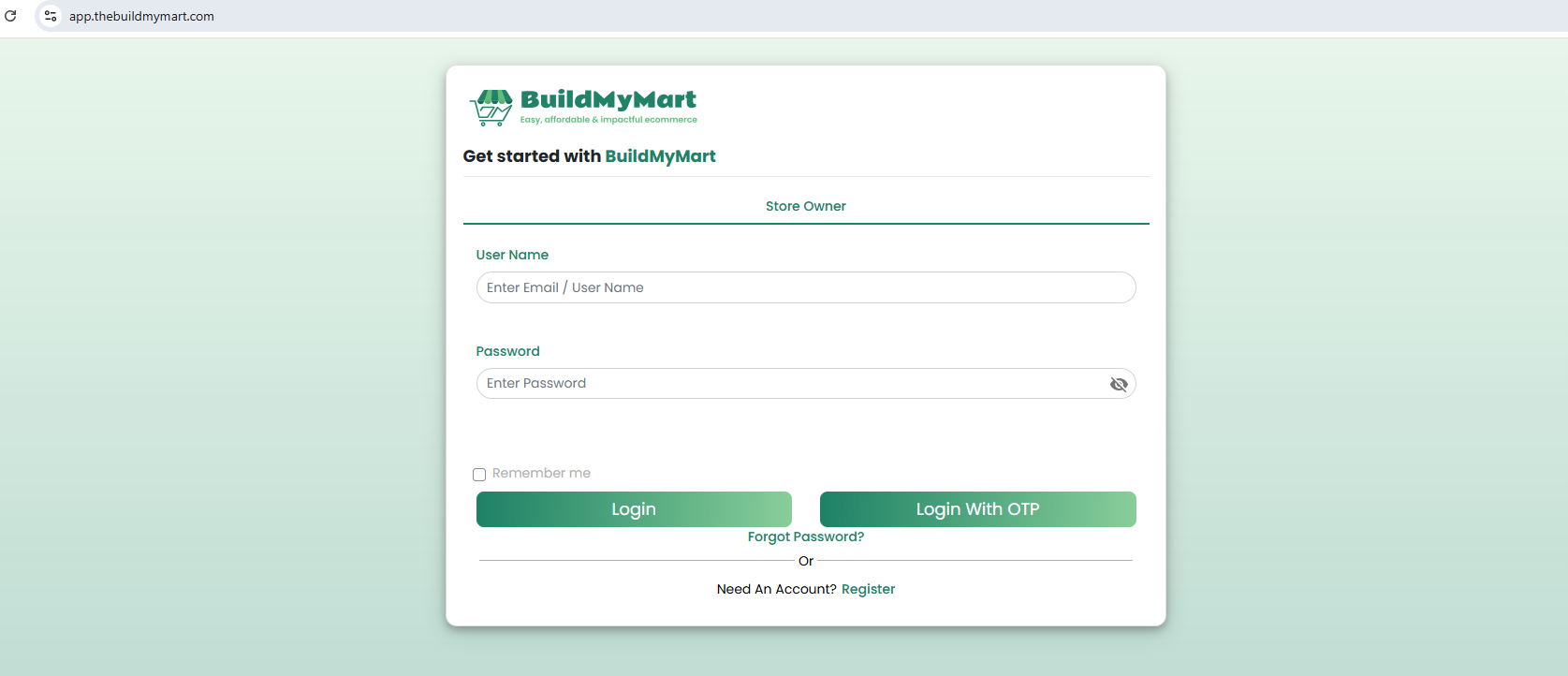Click the Need An Account? text
The height and width of the screenshot is (676, 1568).
[776, 589]
